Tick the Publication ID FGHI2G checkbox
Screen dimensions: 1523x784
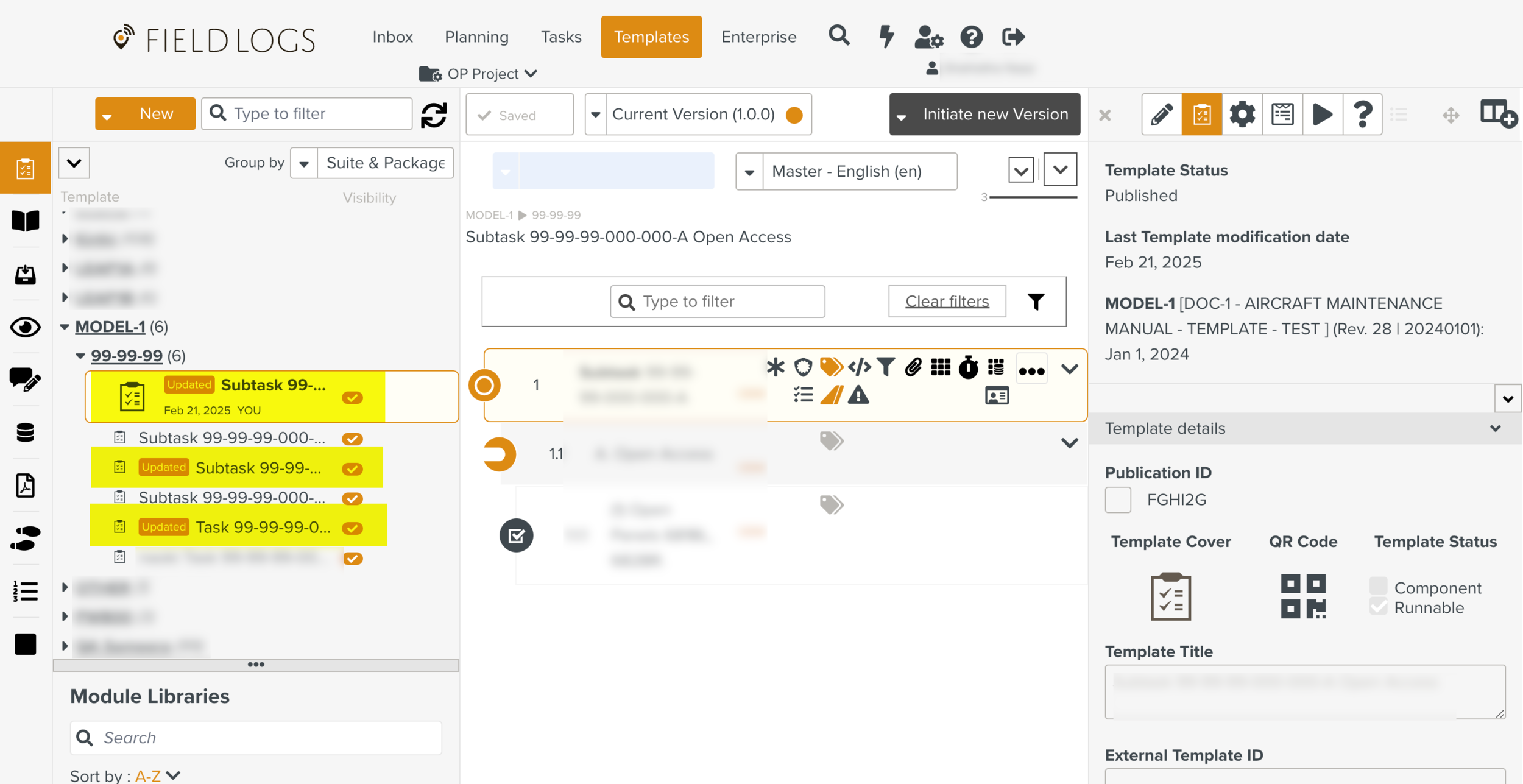[x=1118, y=500]
